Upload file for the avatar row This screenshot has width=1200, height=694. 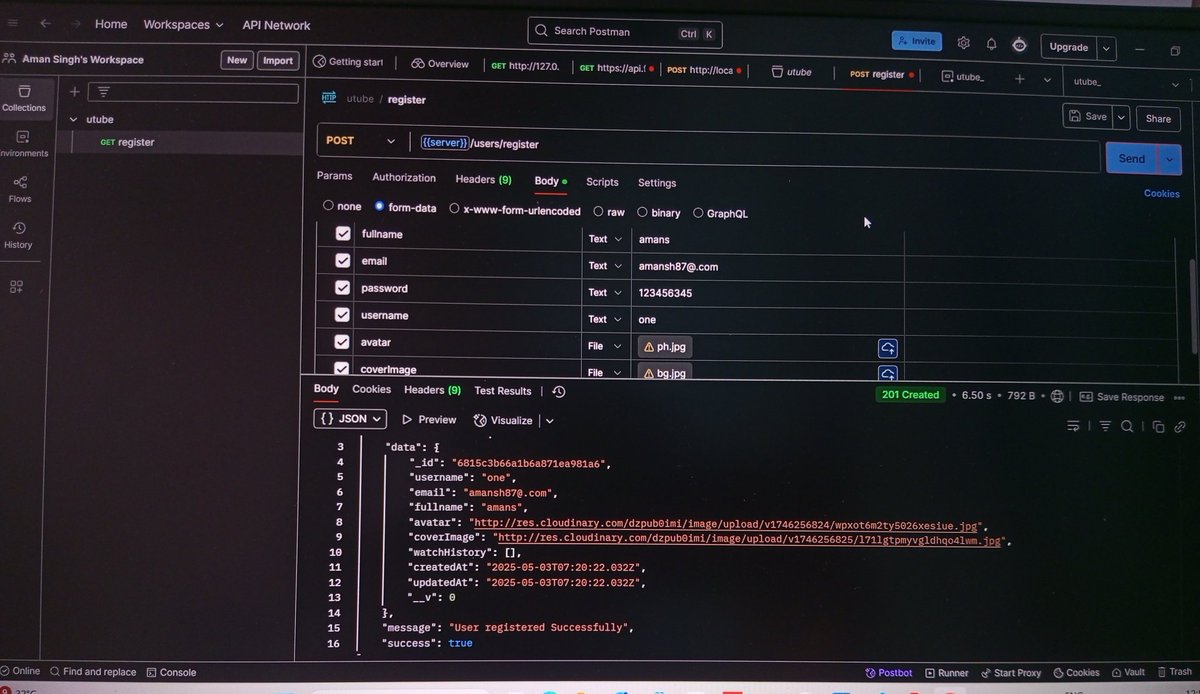coord(887,348)
